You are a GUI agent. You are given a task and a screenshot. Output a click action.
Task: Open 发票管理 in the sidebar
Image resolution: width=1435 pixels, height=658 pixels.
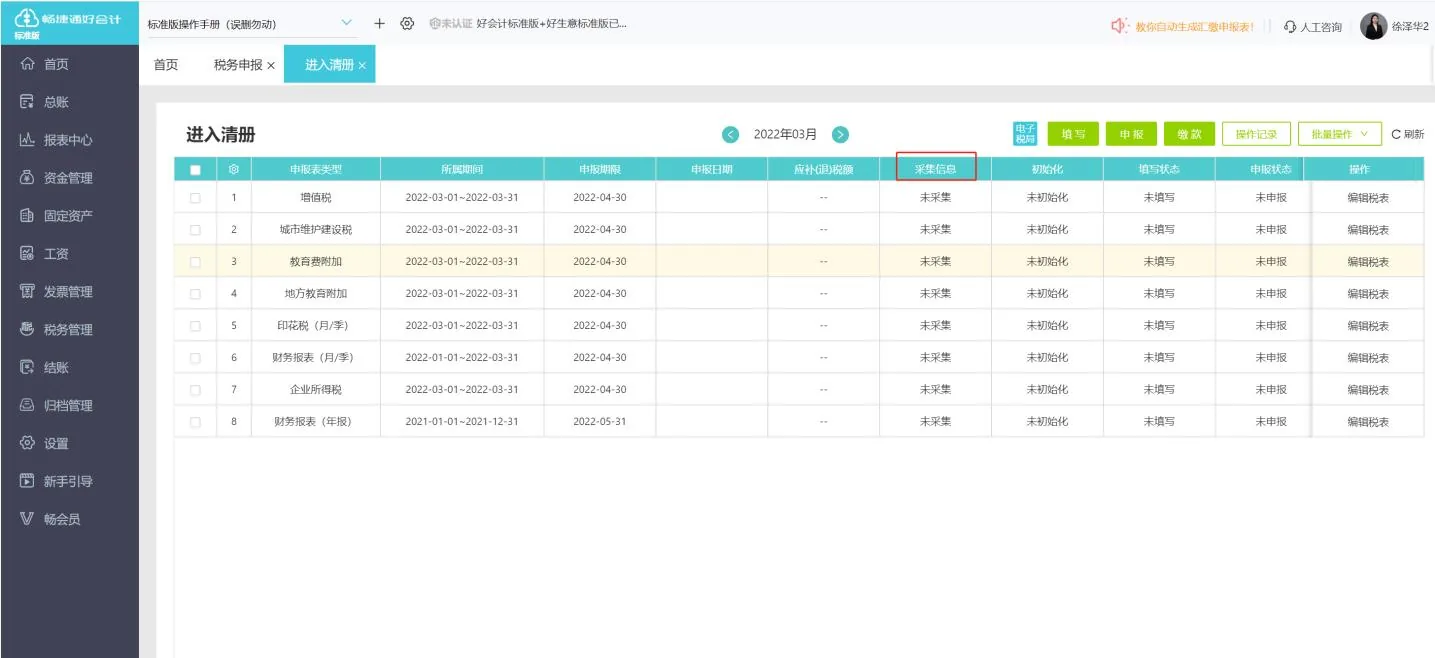click(x=67, y=292)
